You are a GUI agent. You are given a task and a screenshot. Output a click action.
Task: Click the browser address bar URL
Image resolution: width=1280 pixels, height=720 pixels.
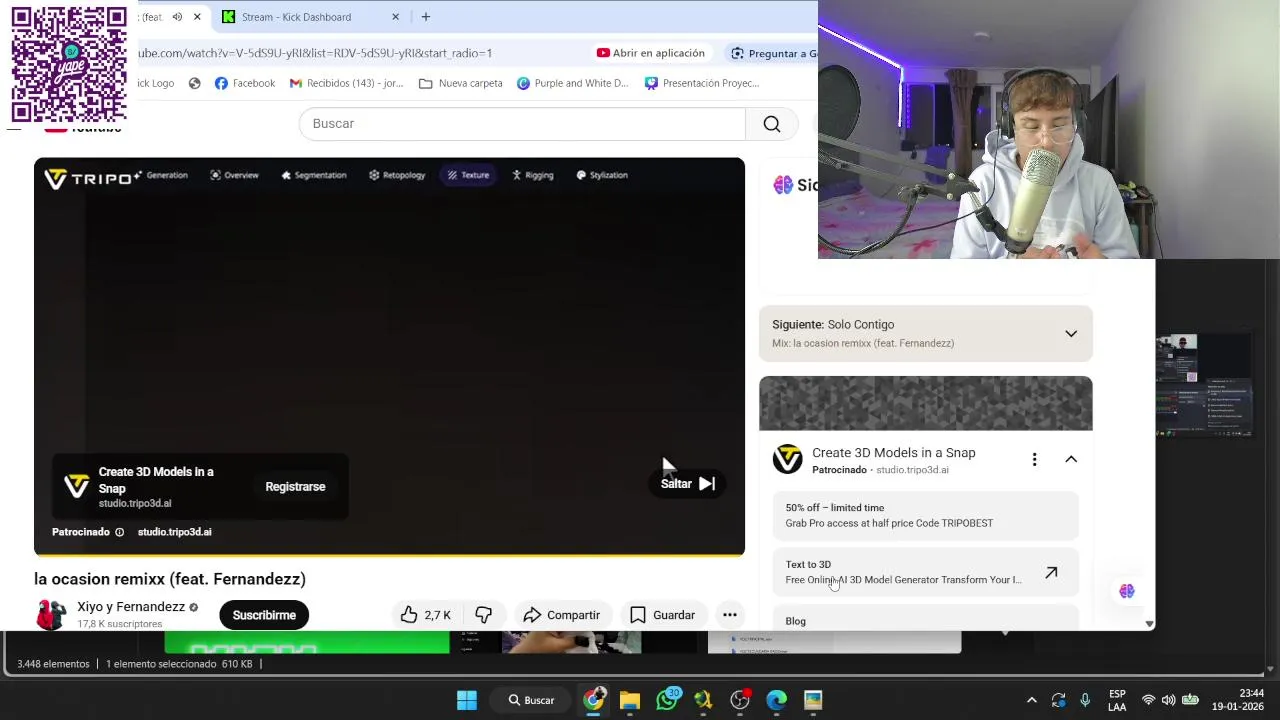click(315, 53)
